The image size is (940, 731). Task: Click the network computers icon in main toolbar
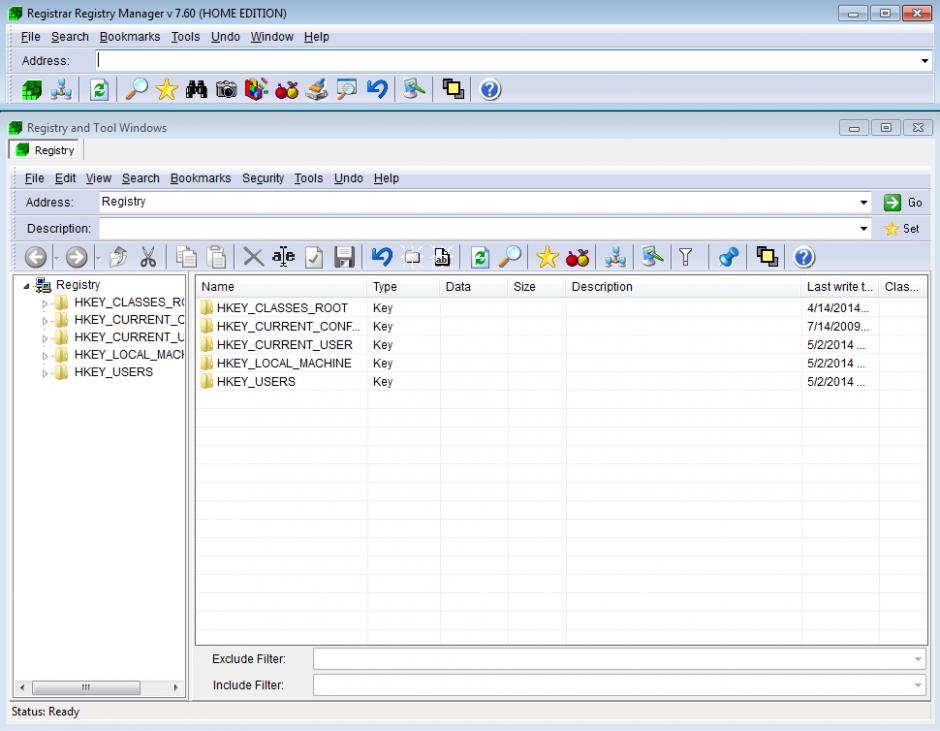pos(61,90)
